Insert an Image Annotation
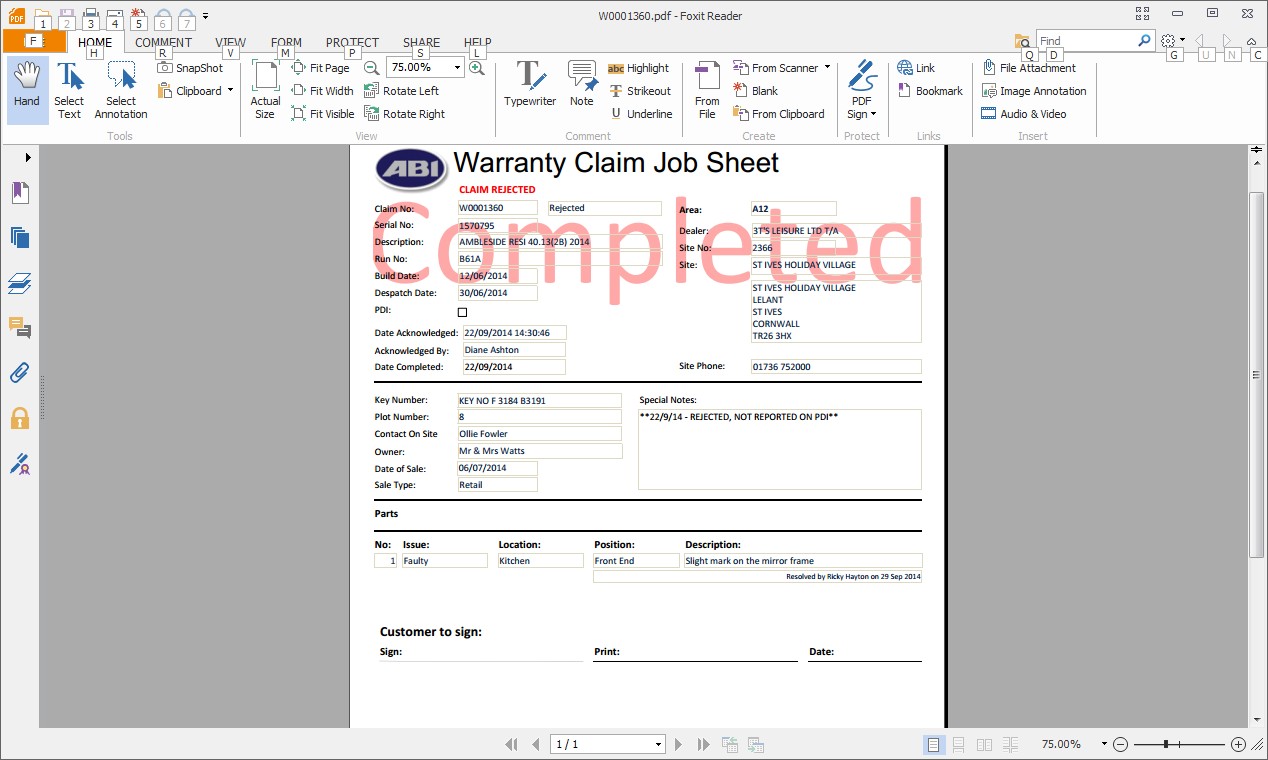 point(1034,91)
